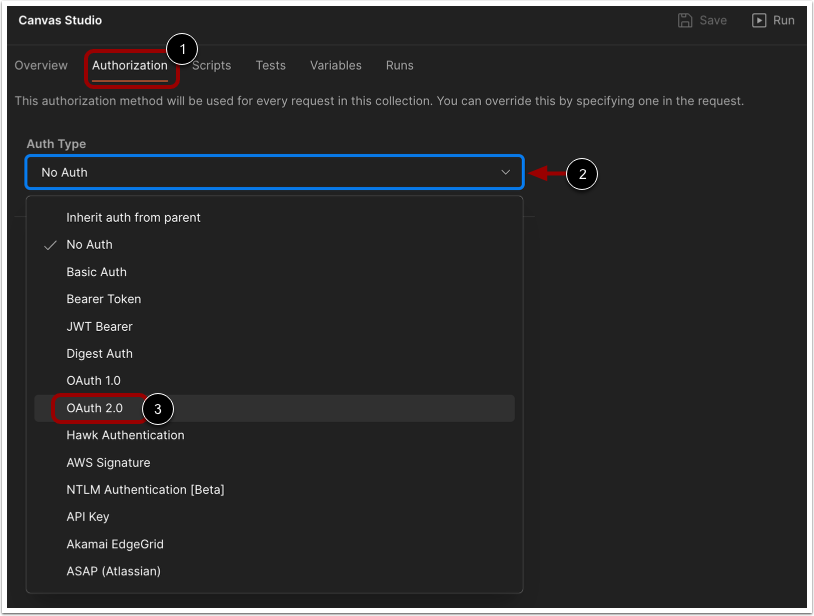
Task: Choose Hawk Authentication
Action: [125, 435]
